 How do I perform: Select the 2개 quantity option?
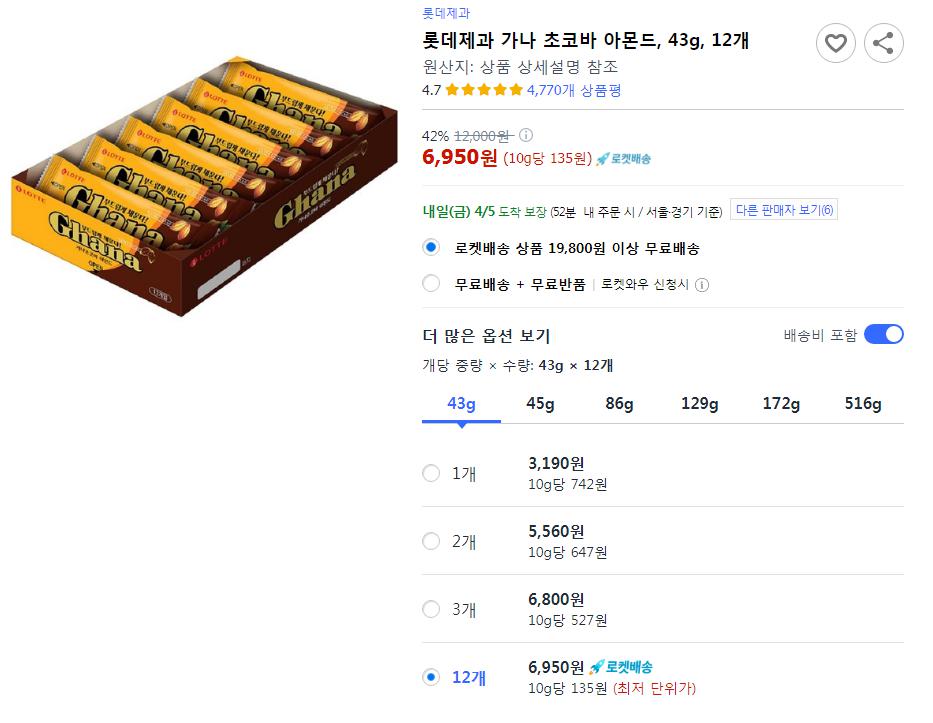(431, 541)
